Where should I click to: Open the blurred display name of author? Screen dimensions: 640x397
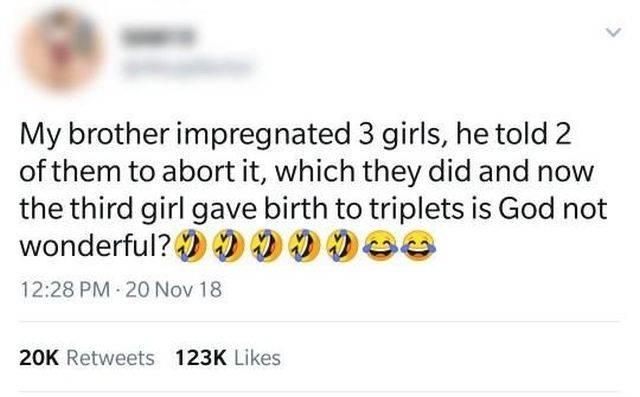click(158, 36)
